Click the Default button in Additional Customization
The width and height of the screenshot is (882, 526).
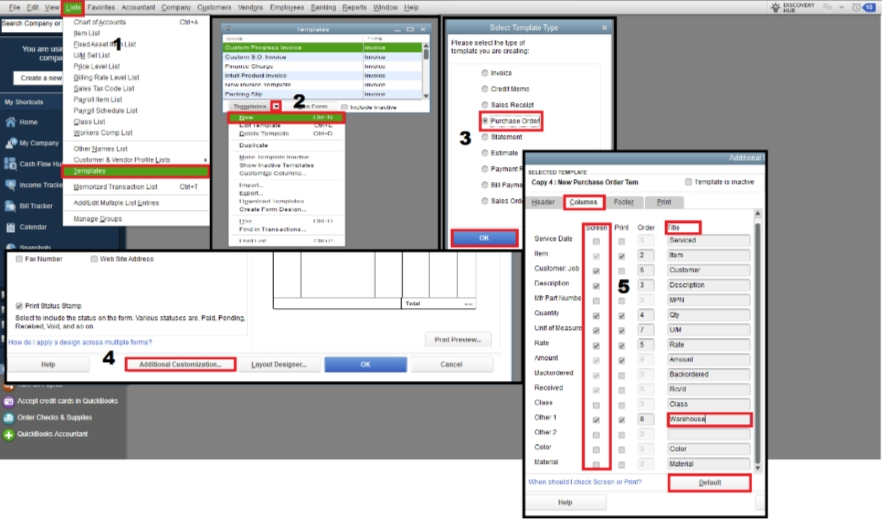tap(709, 483)
